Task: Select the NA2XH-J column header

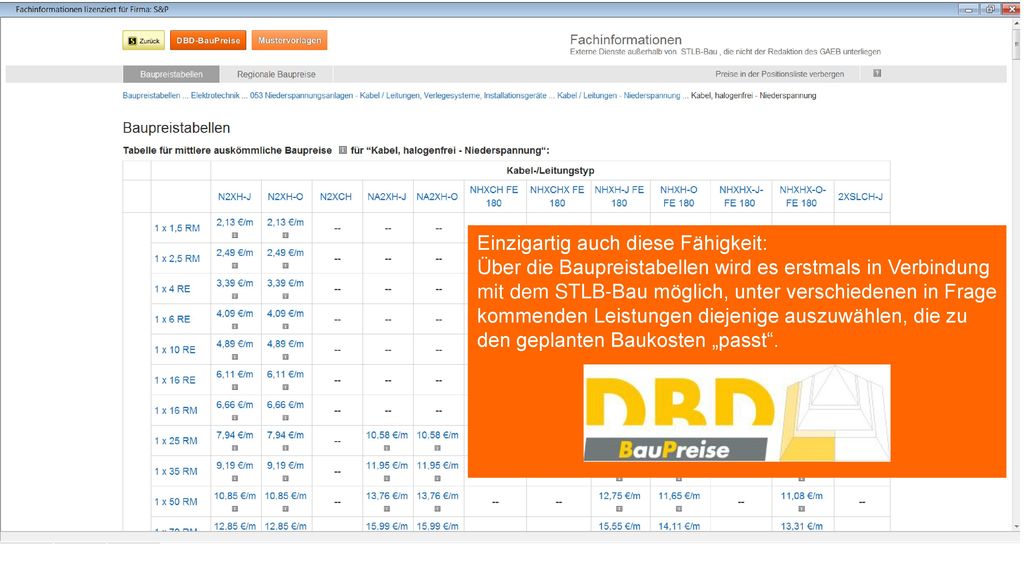Action: coord(387,197)
